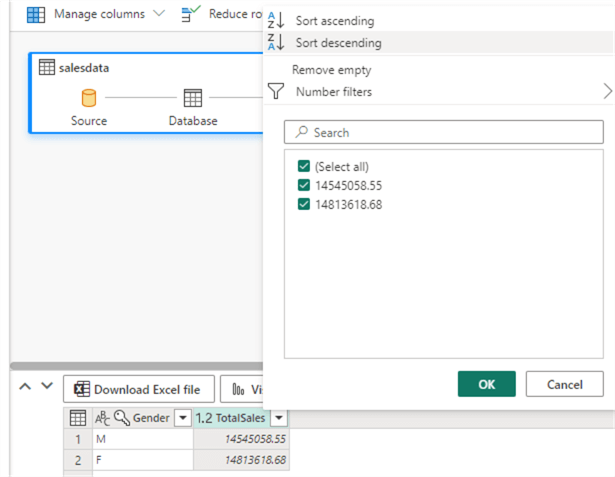Uncheck the 14813618.68 value checkbox
Viewport: 615px width, 477px height.
[x=304, y=205]
